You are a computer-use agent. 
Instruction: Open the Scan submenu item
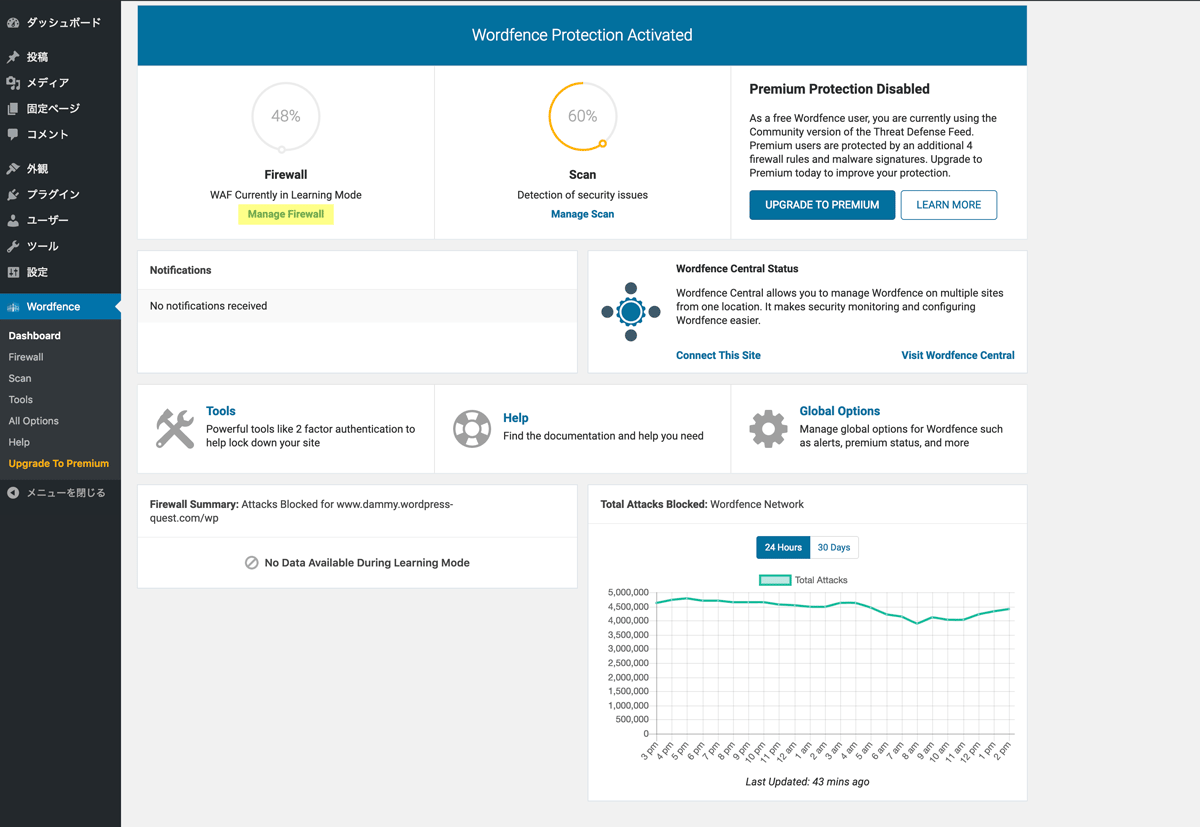[x=20, y=379]
